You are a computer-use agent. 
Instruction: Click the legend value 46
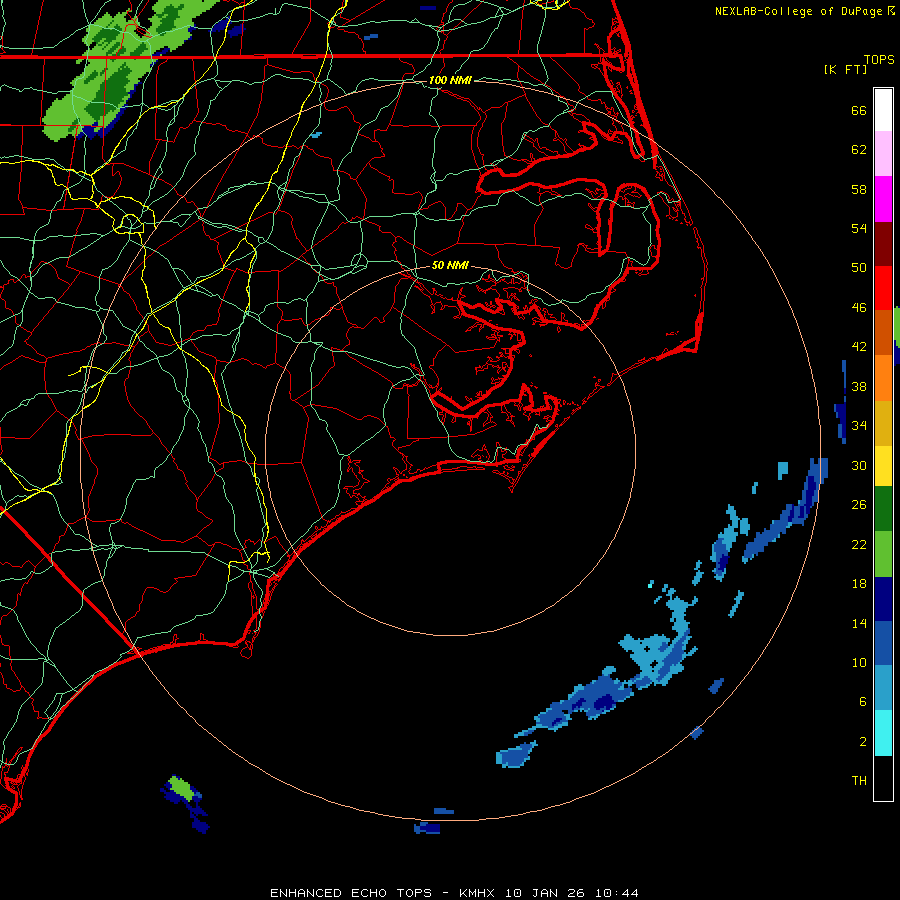(859, 308)
